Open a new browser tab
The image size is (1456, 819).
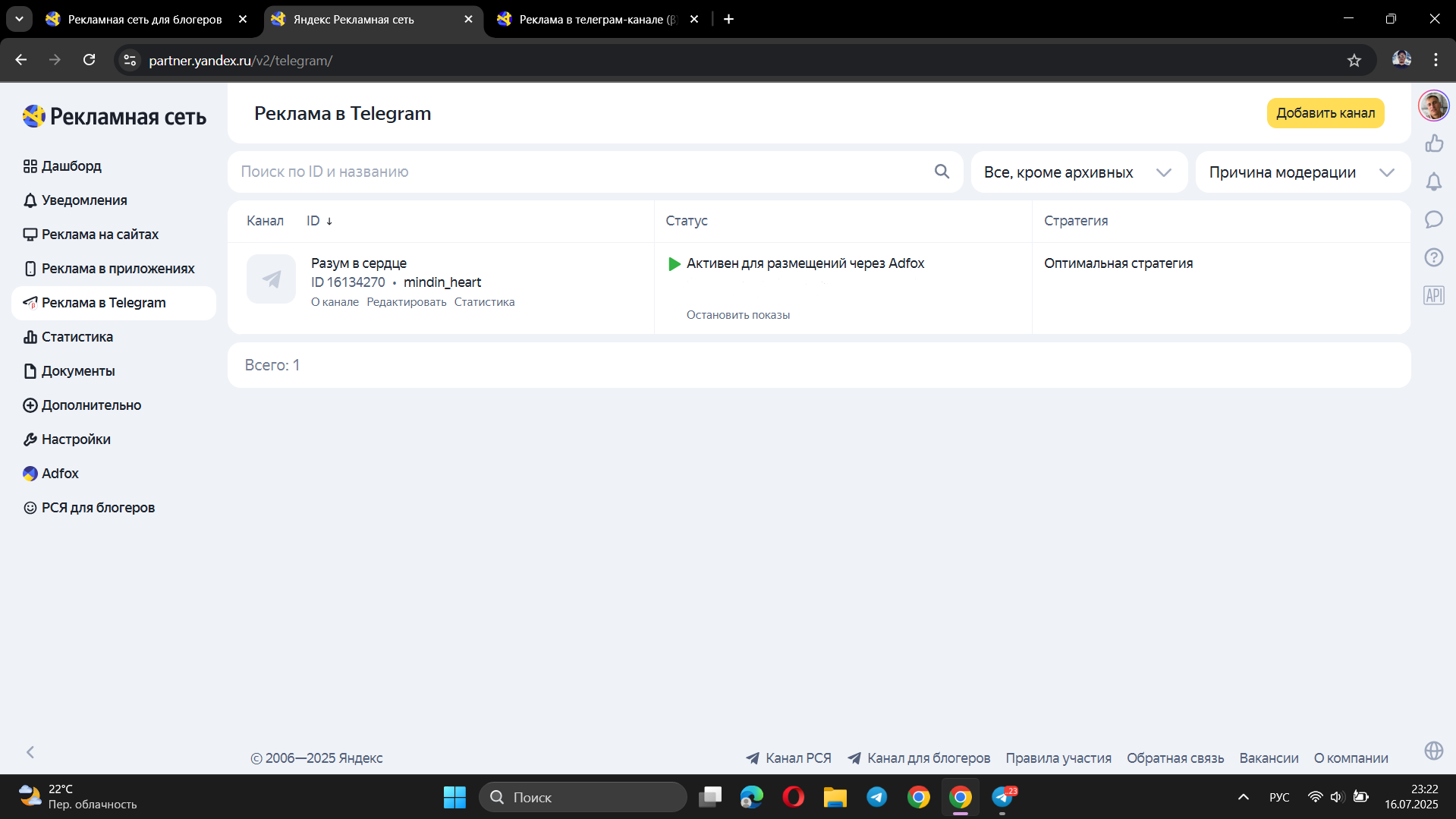[728, 19]
